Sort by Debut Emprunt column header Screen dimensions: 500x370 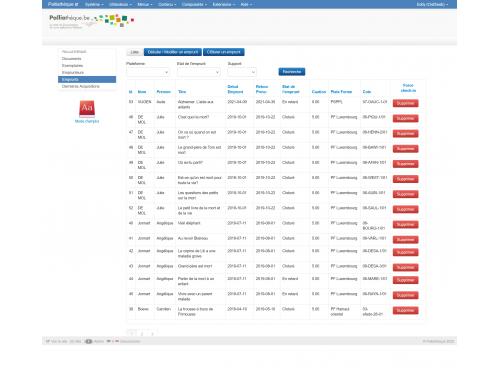tap(235, 89)
